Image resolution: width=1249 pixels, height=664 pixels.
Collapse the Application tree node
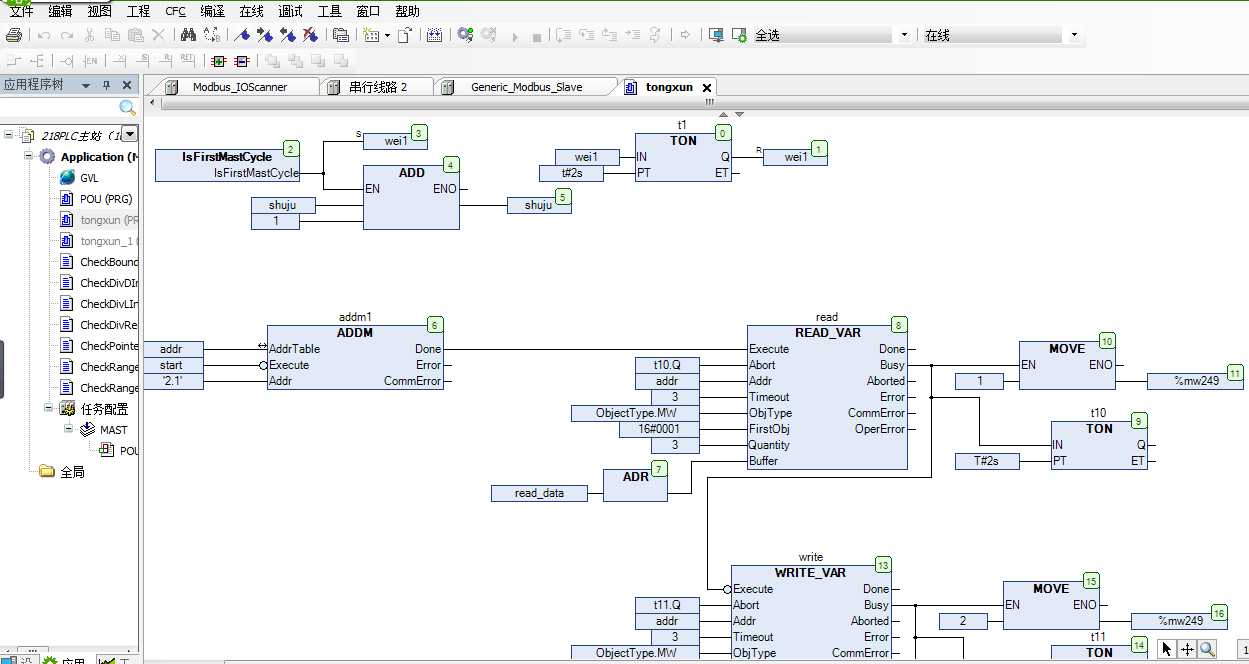(x=27, y=156)
